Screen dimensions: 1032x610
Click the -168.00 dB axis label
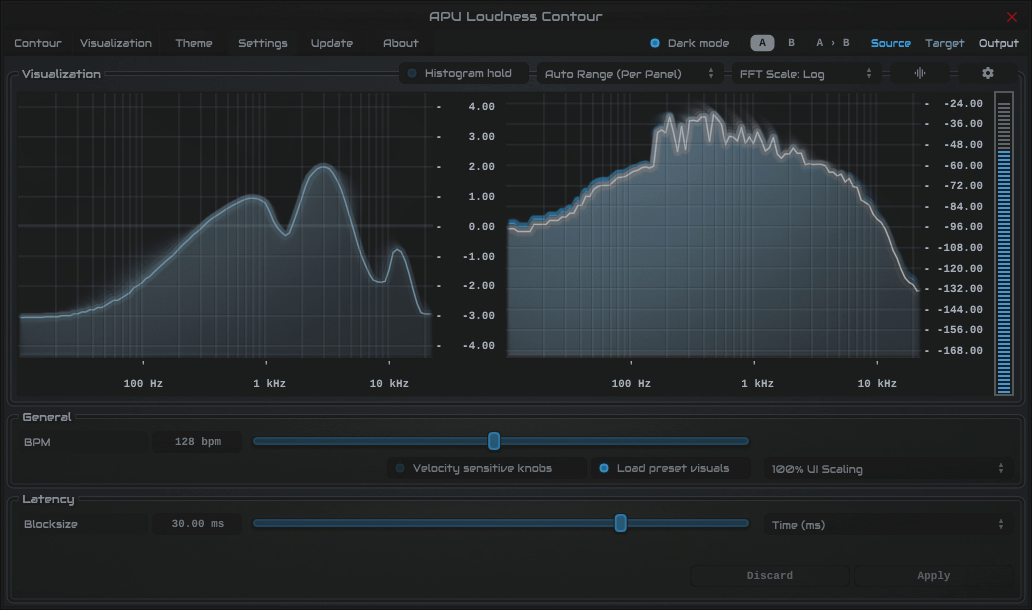click(x=960, y=350)
